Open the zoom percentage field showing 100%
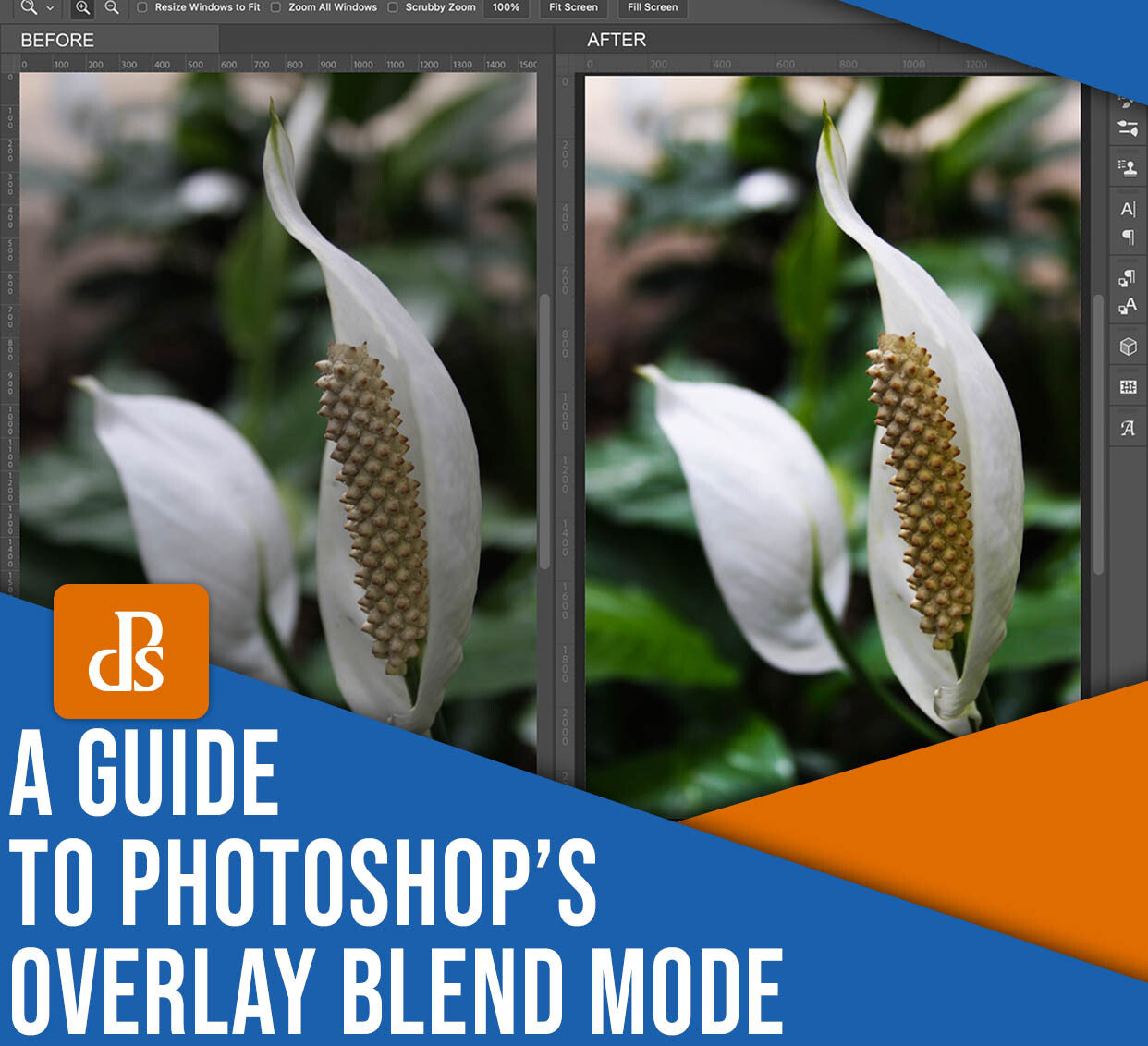This screenshot has height=1046, width=1148. tap(506, 7)
